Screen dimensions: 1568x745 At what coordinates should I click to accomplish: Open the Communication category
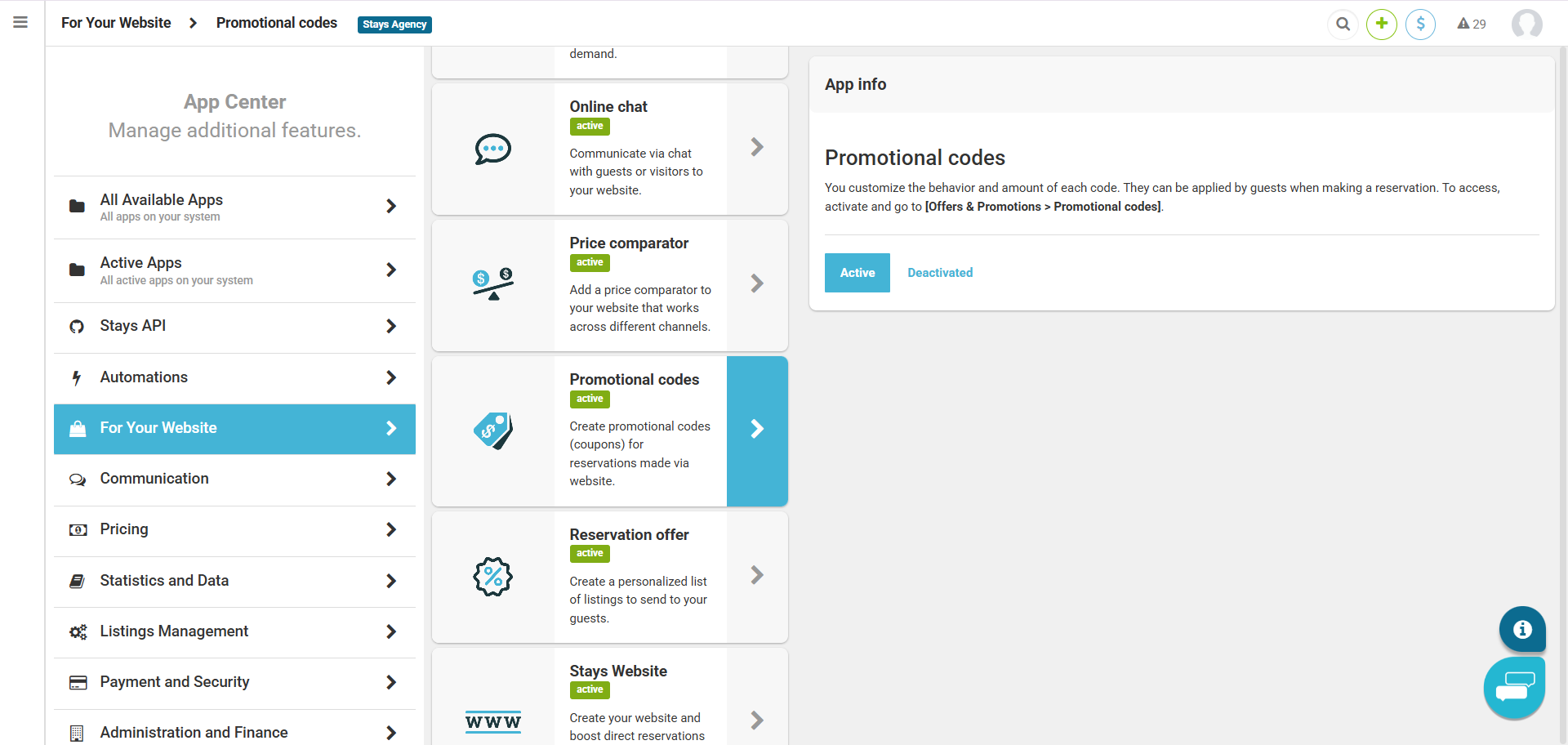point(234,480)
